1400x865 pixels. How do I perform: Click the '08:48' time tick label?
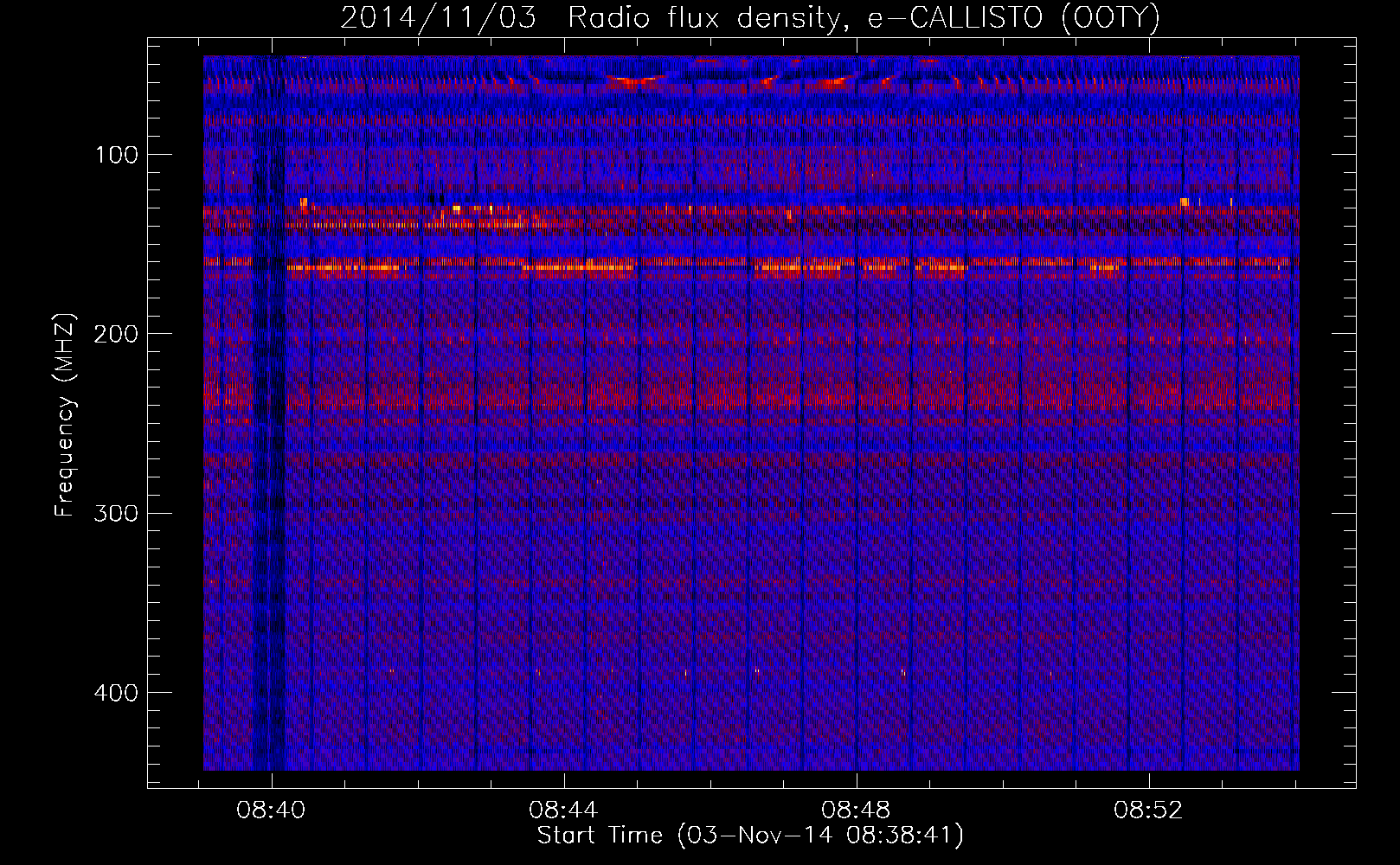[857, 811]
